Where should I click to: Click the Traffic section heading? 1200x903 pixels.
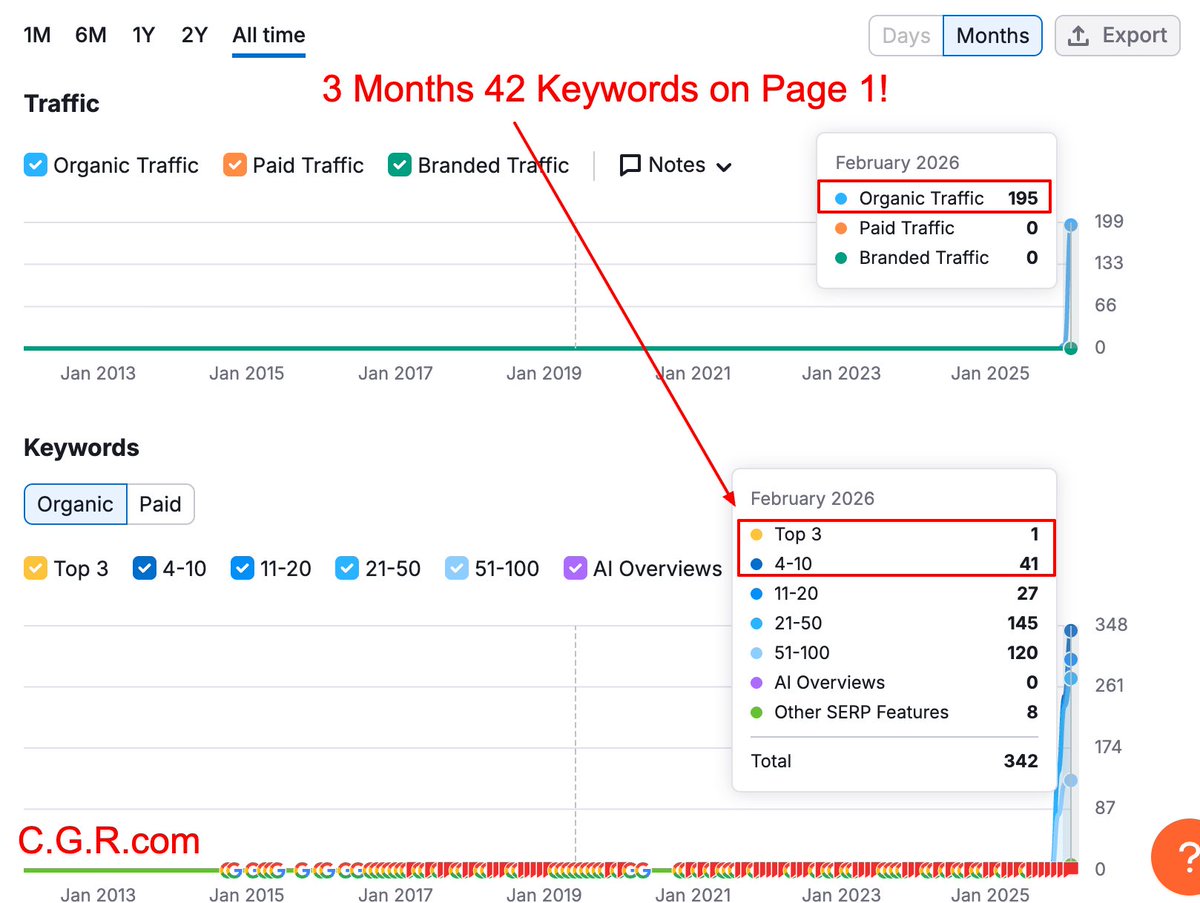[62, 104]
